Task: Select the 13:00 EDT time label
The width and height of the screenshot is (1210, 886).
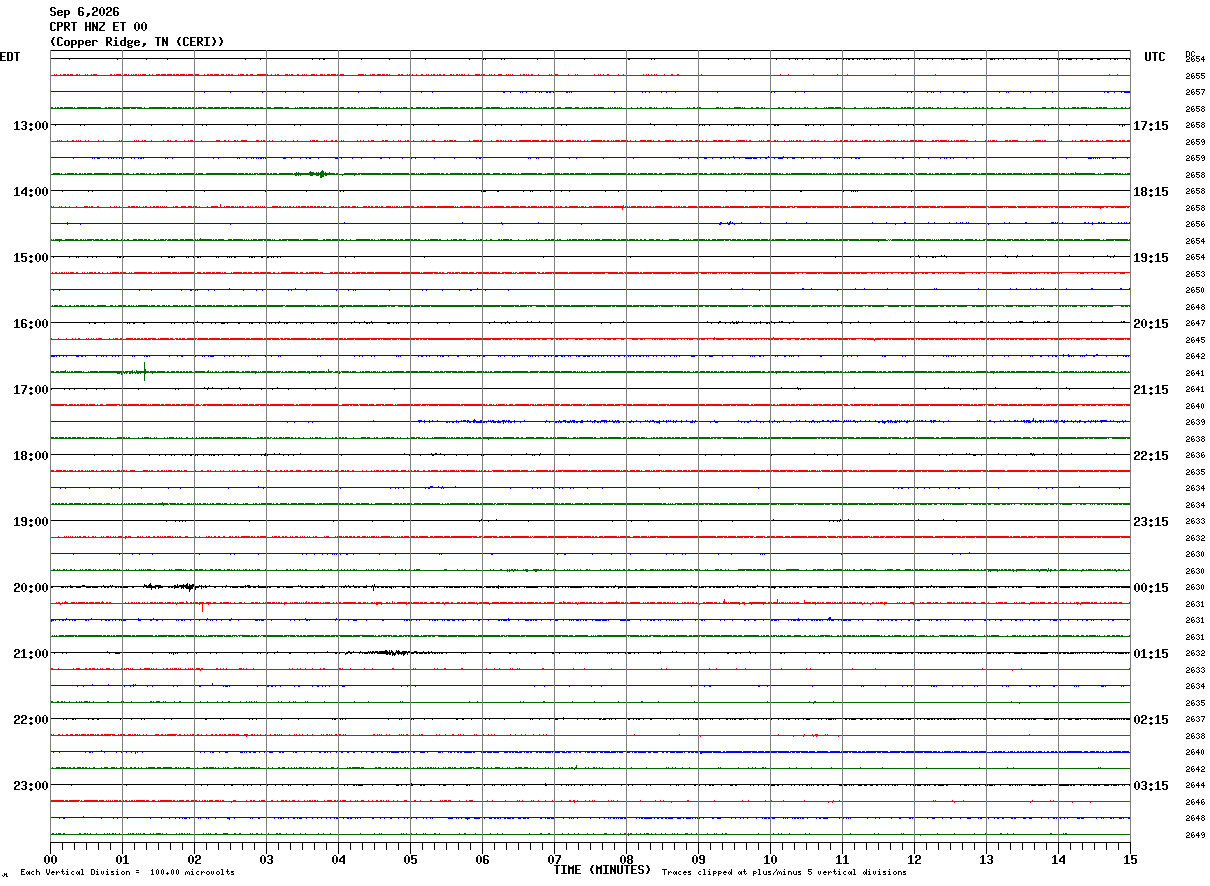Action: pos(30,126)
